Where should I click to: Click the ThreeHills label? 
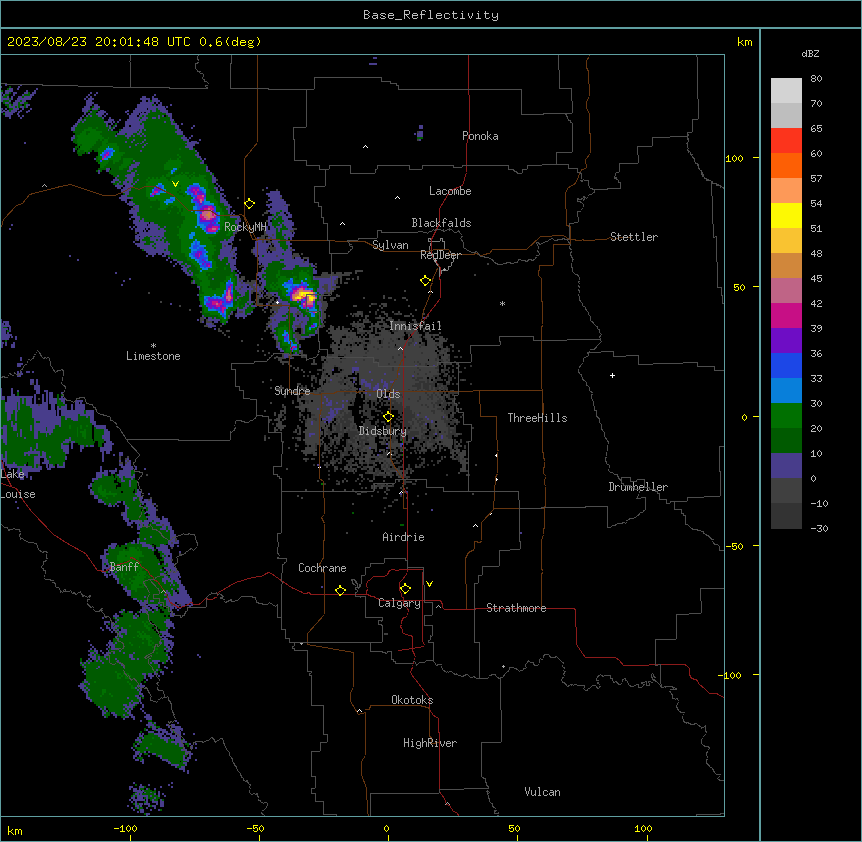point(537,418)
